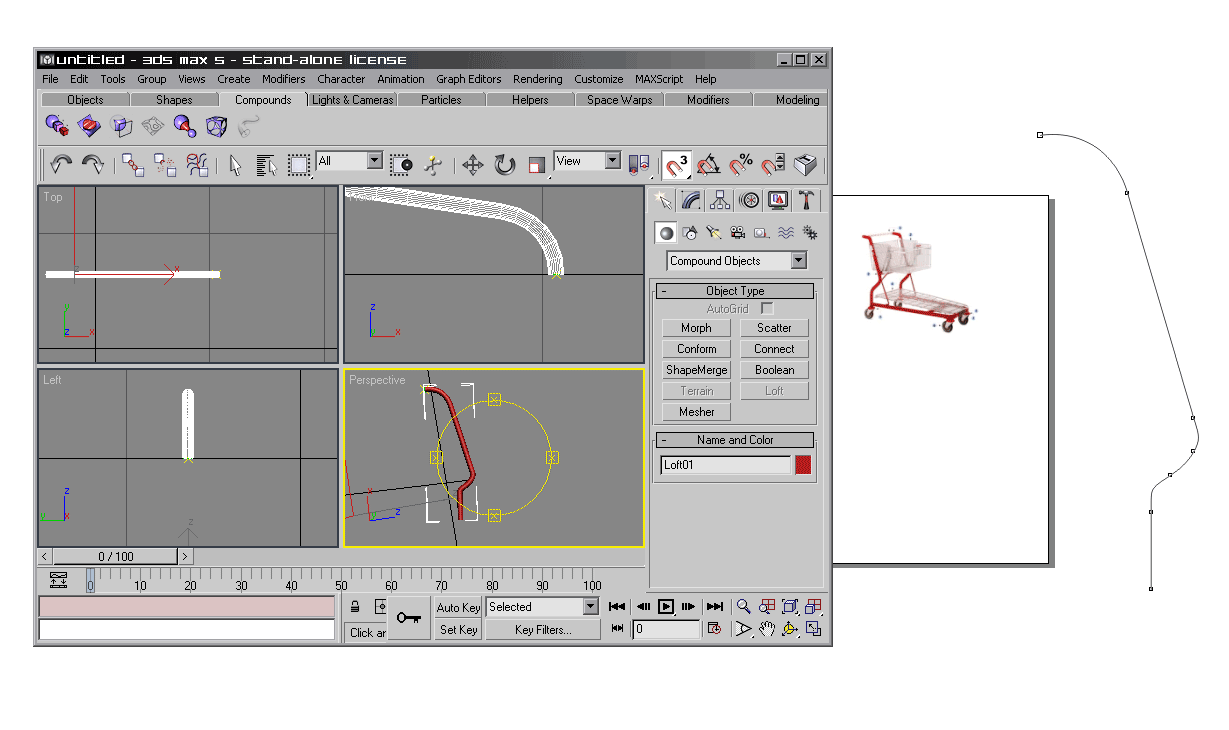The width and height of the screenshot is (1229, 730).
Task: Choose the Select and Move tool
Action: pos(473,164)
